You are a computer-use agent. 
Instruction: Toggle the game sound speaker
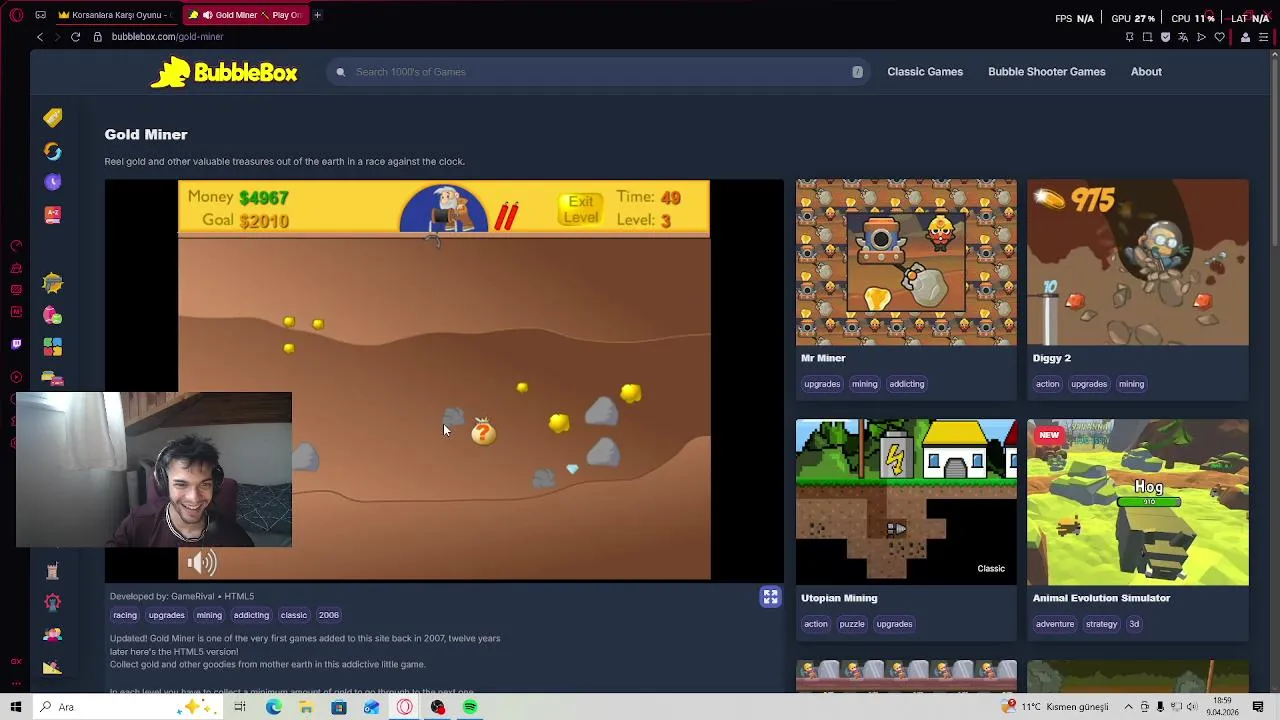tap(201, 563)
